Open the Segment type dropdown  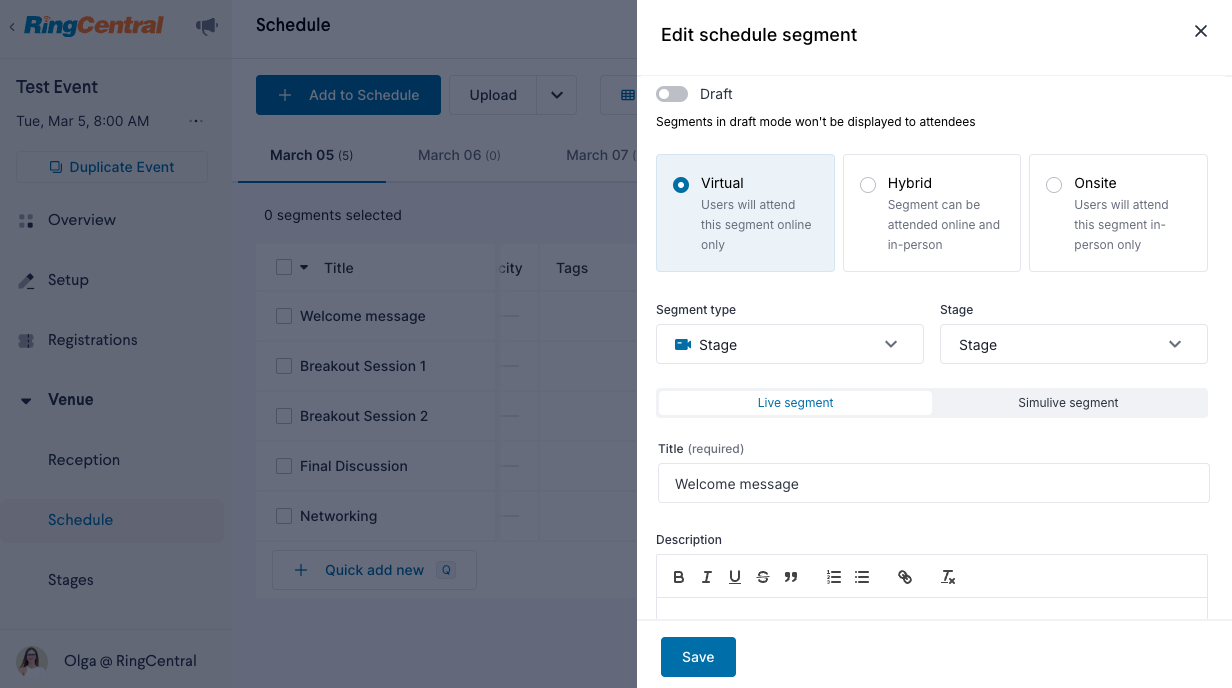point(790,344)
